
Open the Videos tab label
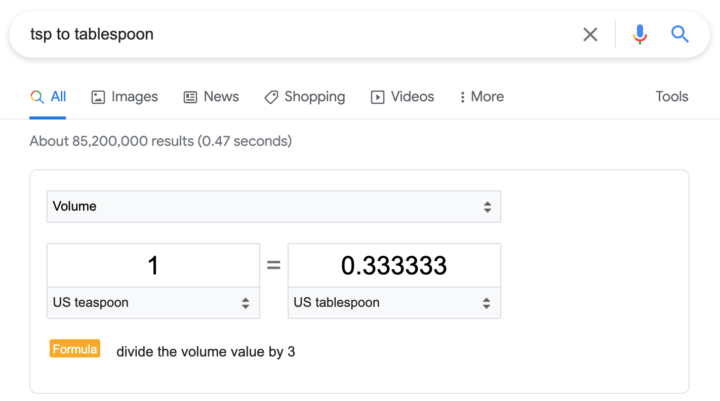412,96
